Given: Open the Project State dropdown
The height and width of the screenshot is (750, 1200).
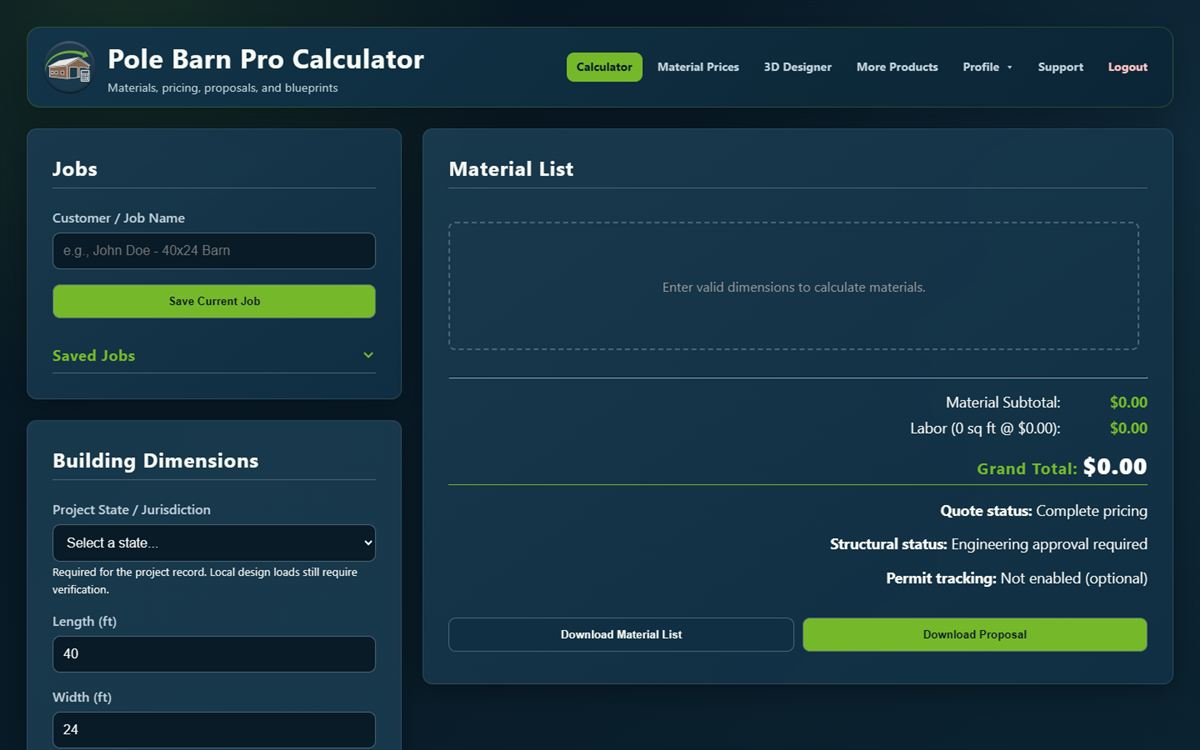Looking at the screenshot, I should point(214,543).
